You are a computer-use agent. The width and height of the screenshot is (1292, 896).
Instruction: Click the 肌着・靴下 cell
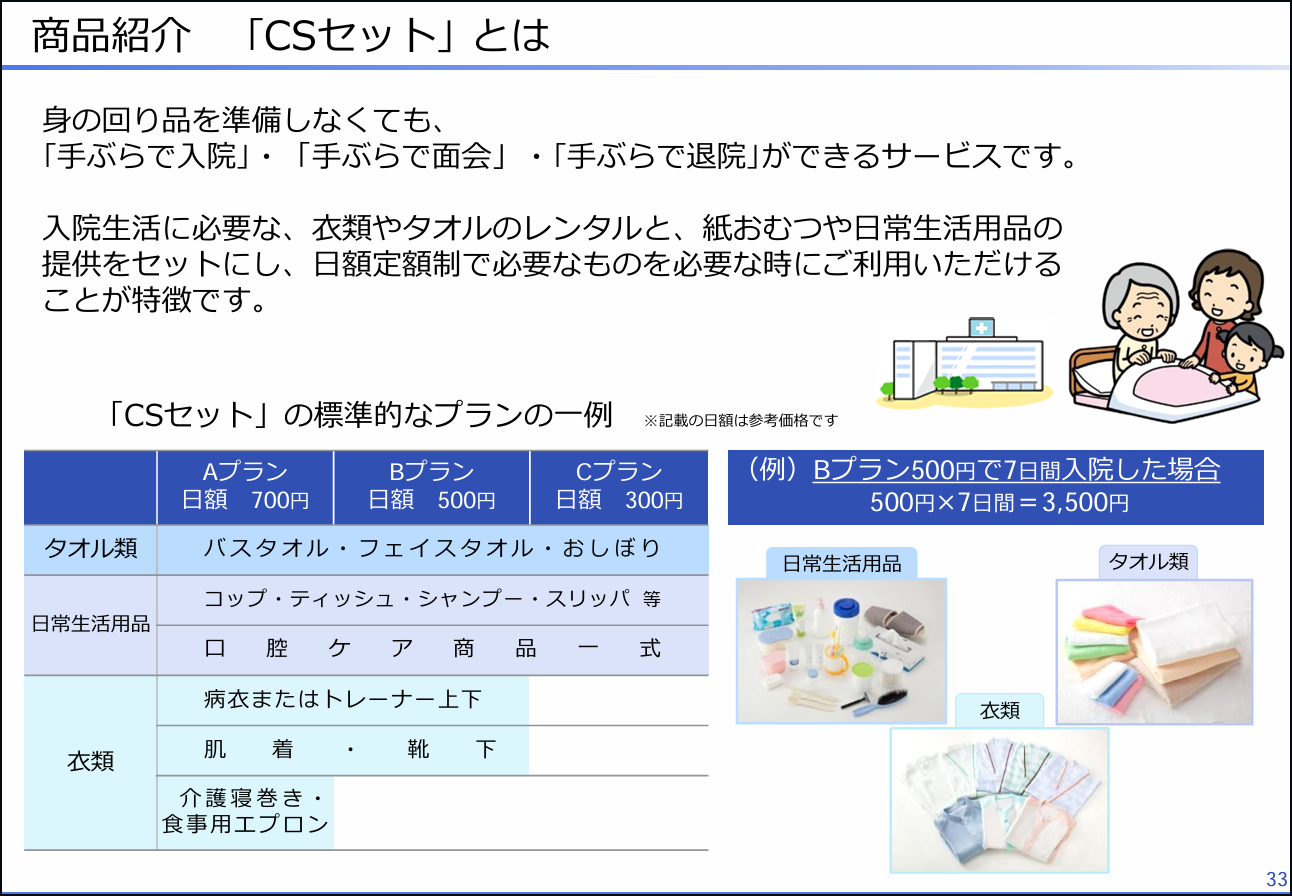pyautogui.click(x=343, y=749)
